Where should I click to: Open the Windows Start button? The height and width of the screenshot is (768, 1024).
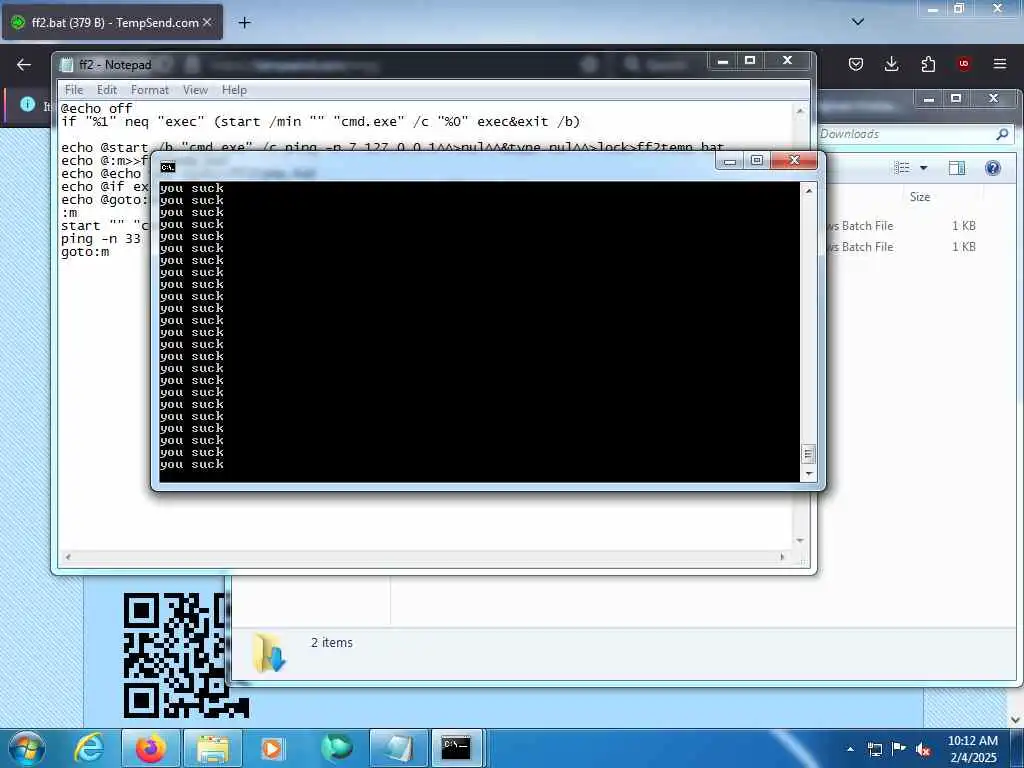coord(26,748)
